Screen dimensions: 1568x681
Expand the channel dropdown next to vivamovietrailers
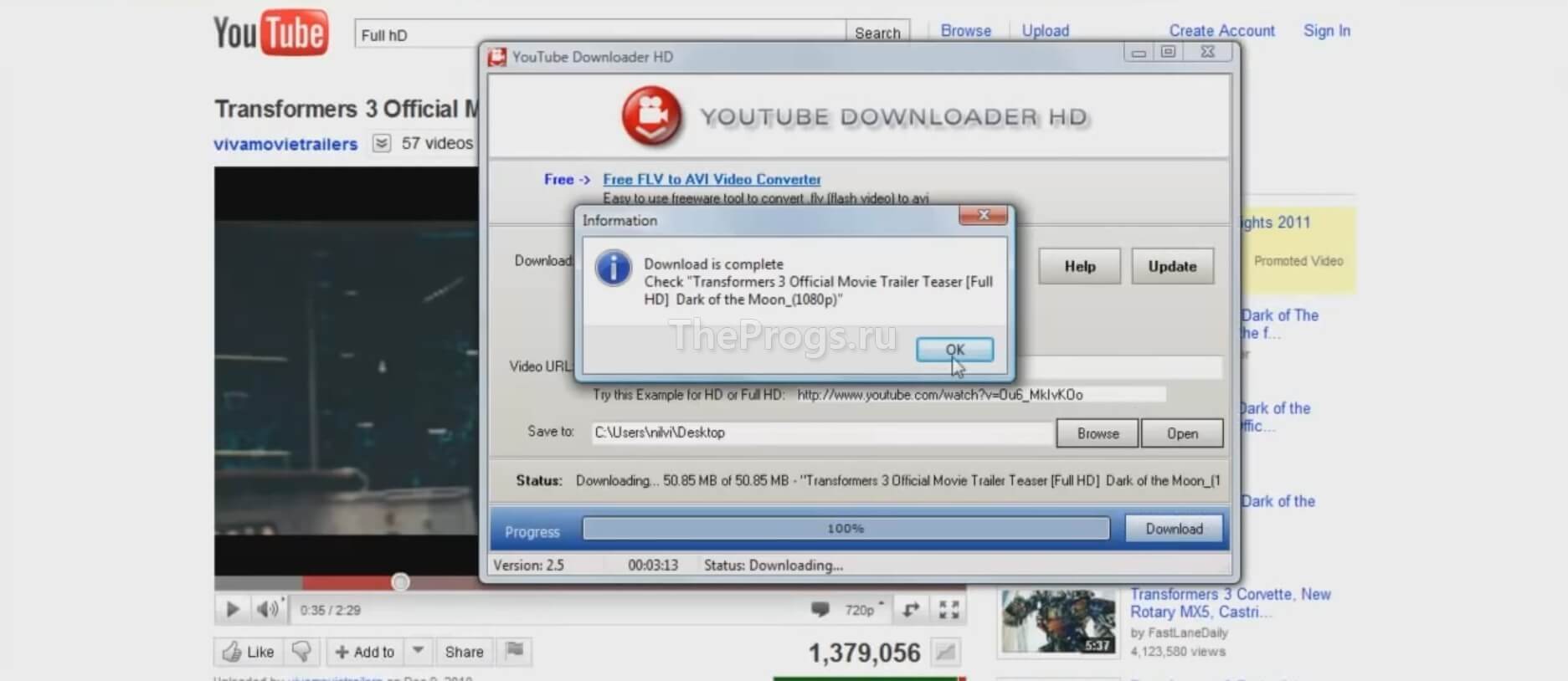[381, 143]
